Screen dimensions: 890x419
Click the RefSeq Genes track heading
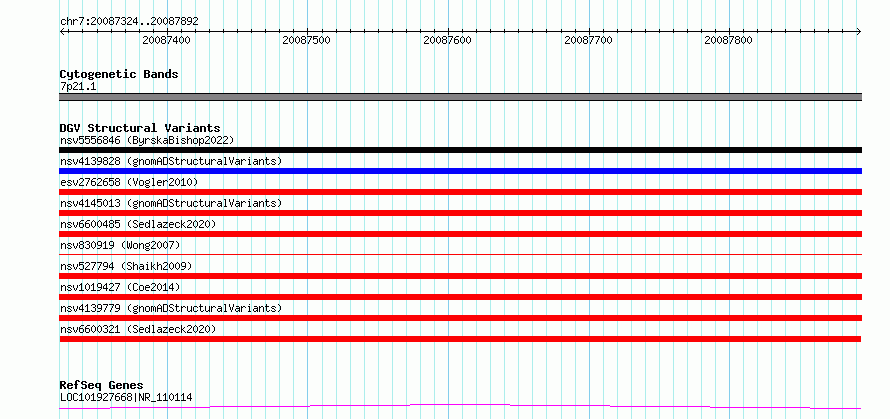pos(102,386)
